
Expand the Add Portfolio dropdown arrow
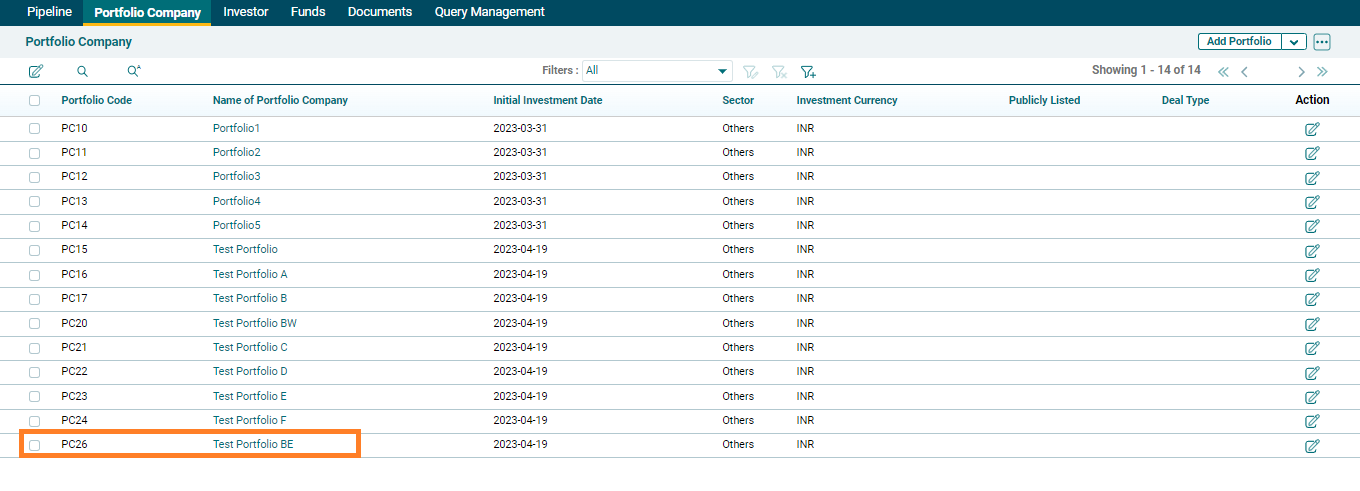[x=1294, y=42]
